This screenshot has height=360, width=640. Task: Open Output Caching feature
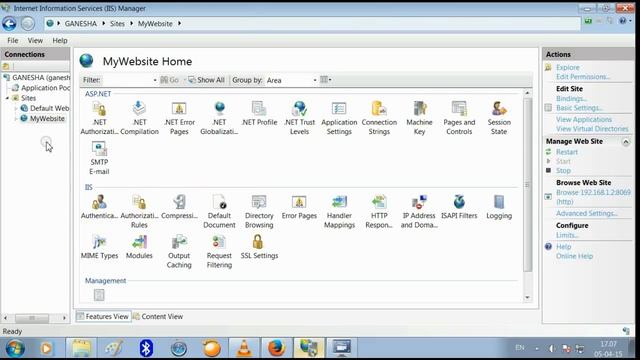pos(179,251)
